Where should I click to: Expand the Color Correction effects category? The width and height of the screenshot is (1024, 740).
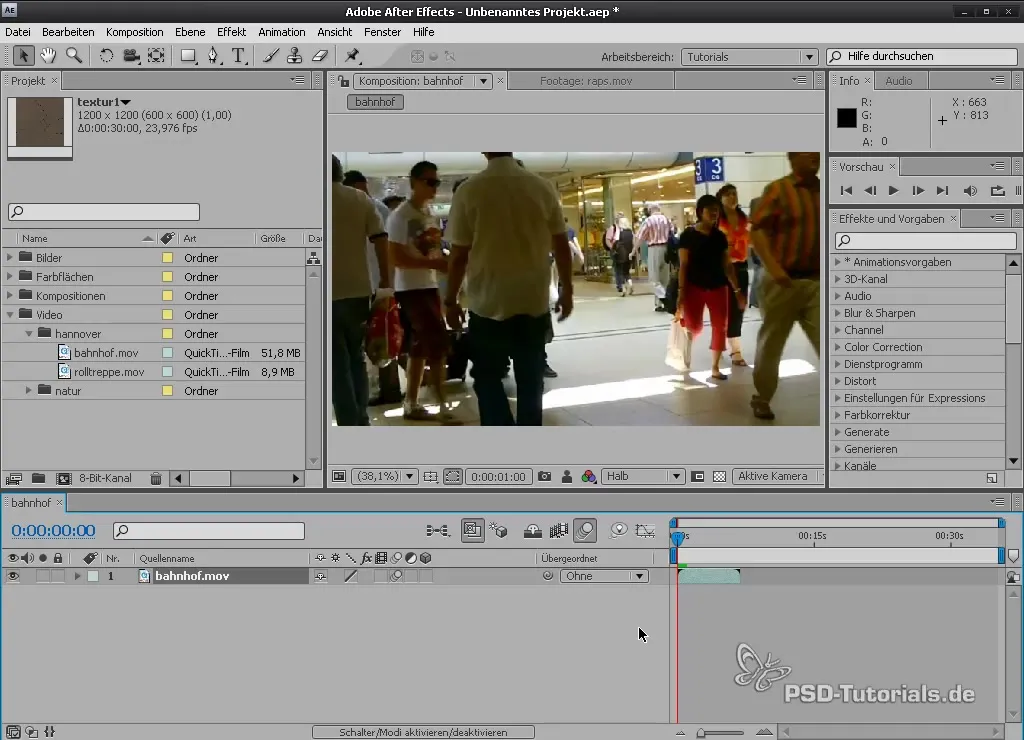(x=837, y=347)
